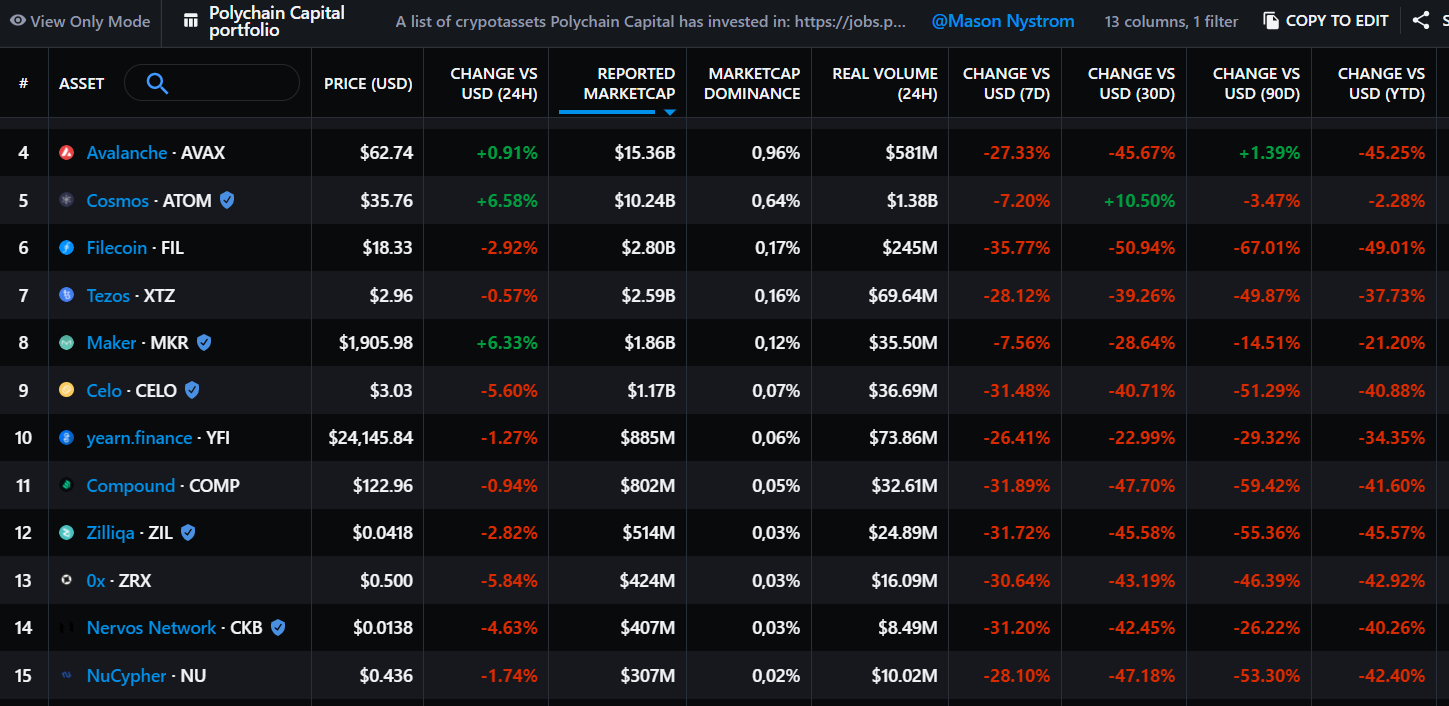Image resolution: width=1449 pixels, height=706 pixels.
Task: Click the Celo yellow coin icon
Action: [67, 391]
